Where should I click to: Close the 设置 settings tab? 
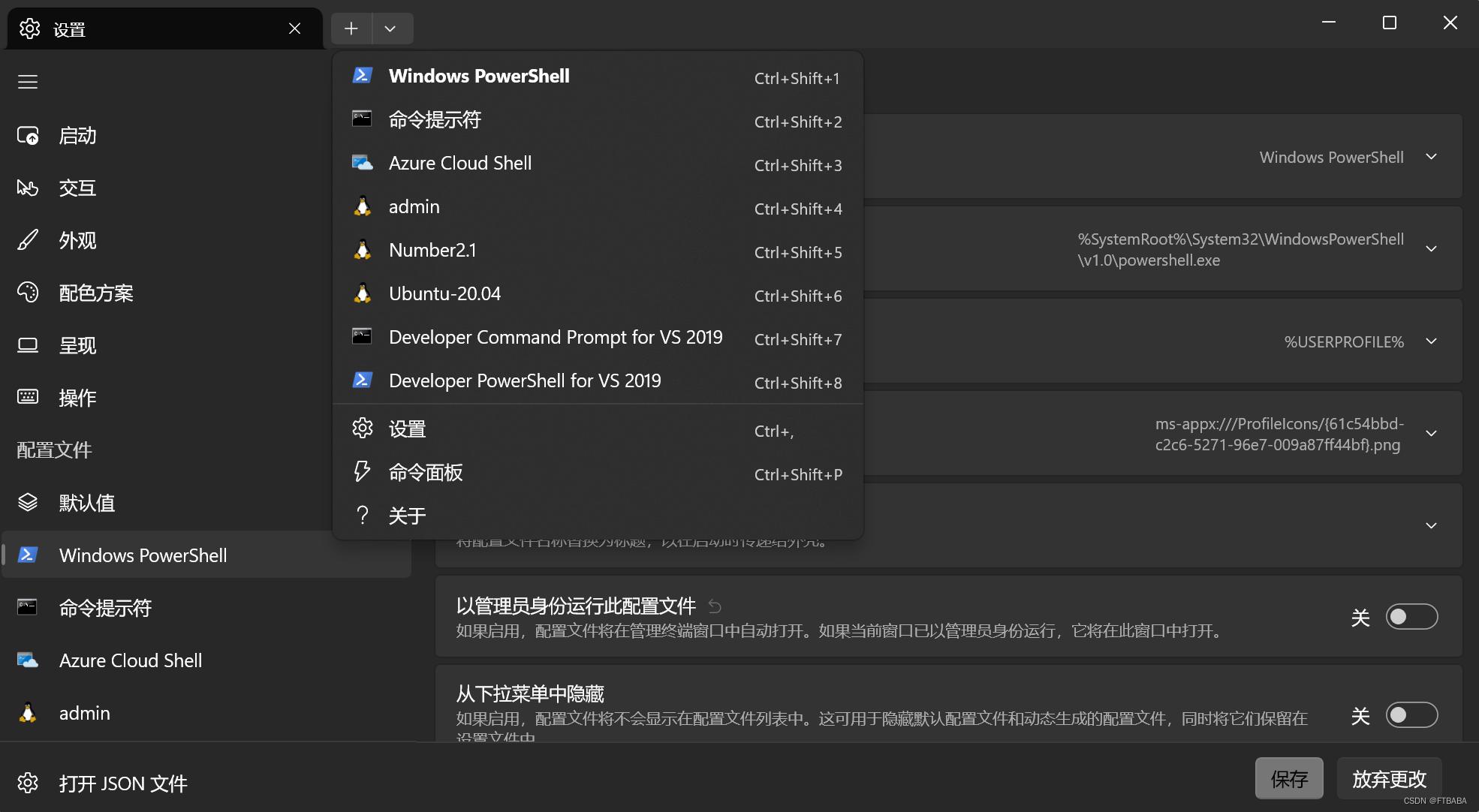(x=294, y=29)
